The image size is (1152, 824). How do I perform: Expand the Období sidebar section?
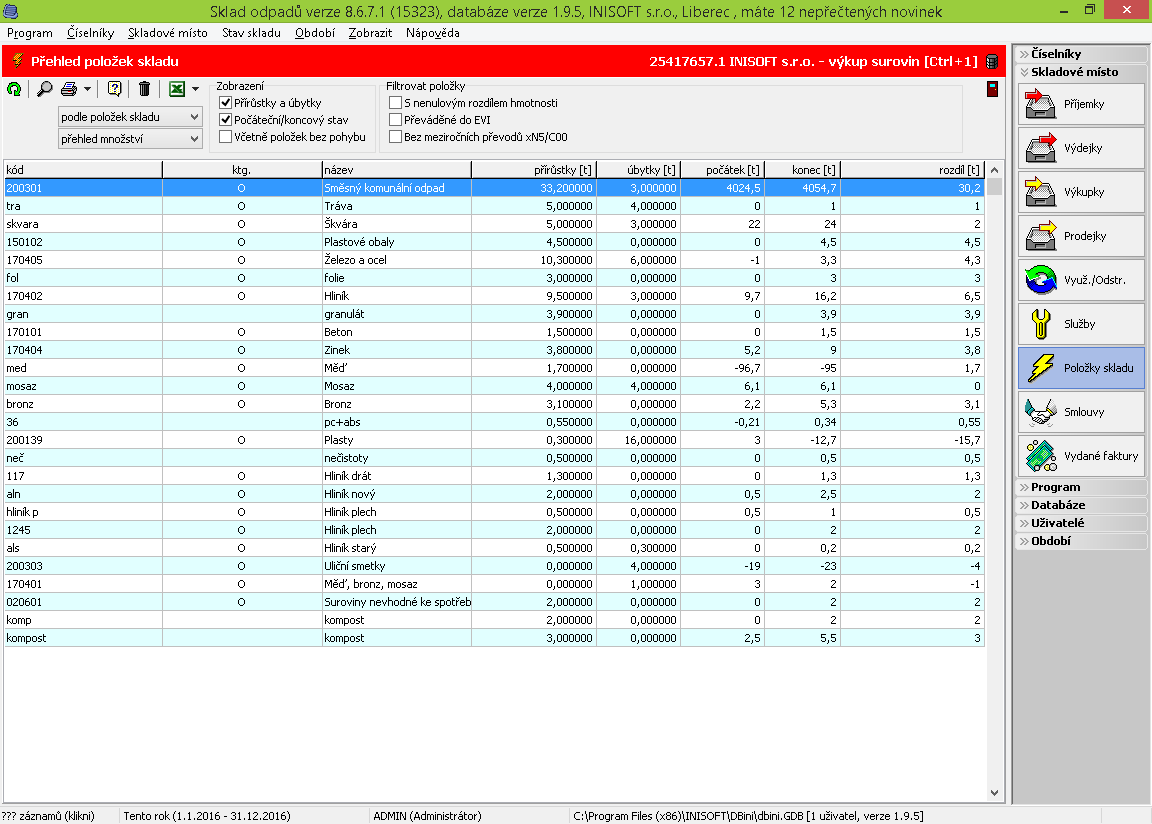click(x=1081, y=541)
